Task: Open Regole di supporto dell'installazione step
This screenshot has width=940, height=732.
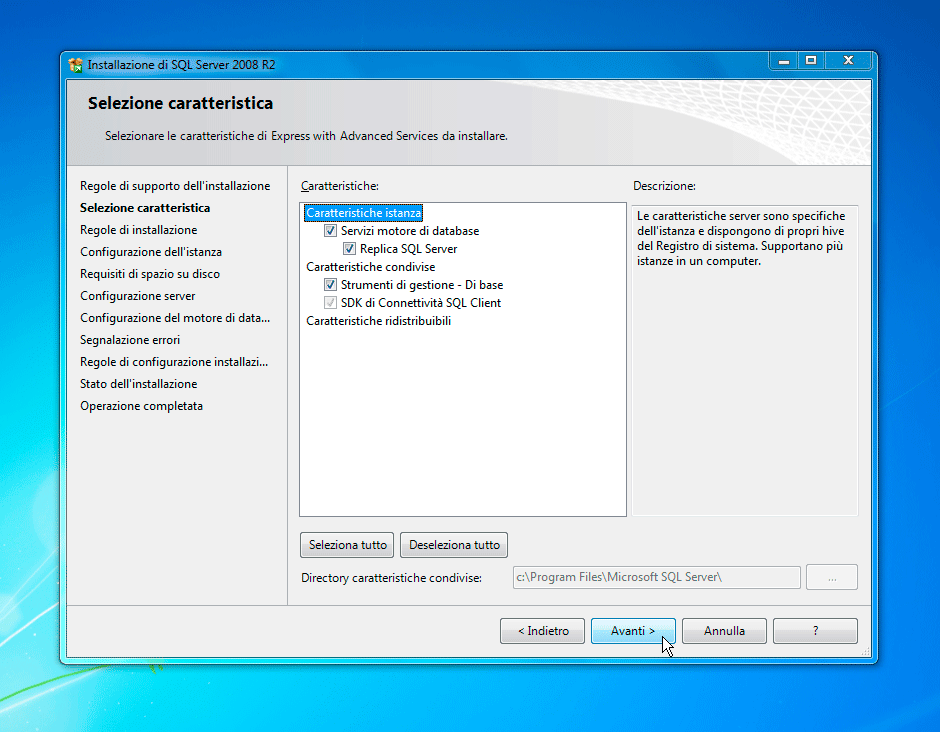Action: pos(175,186)
